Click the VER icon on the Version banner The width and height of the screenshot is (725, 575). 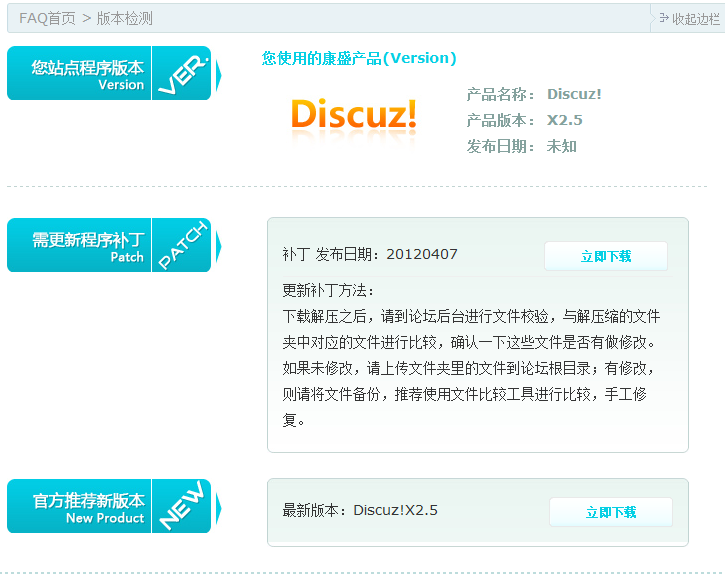coord(182,73)
